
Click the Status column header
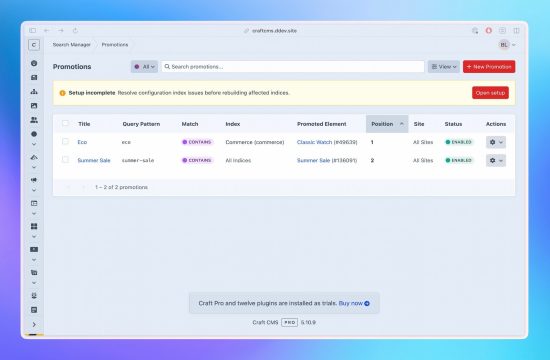453,124
